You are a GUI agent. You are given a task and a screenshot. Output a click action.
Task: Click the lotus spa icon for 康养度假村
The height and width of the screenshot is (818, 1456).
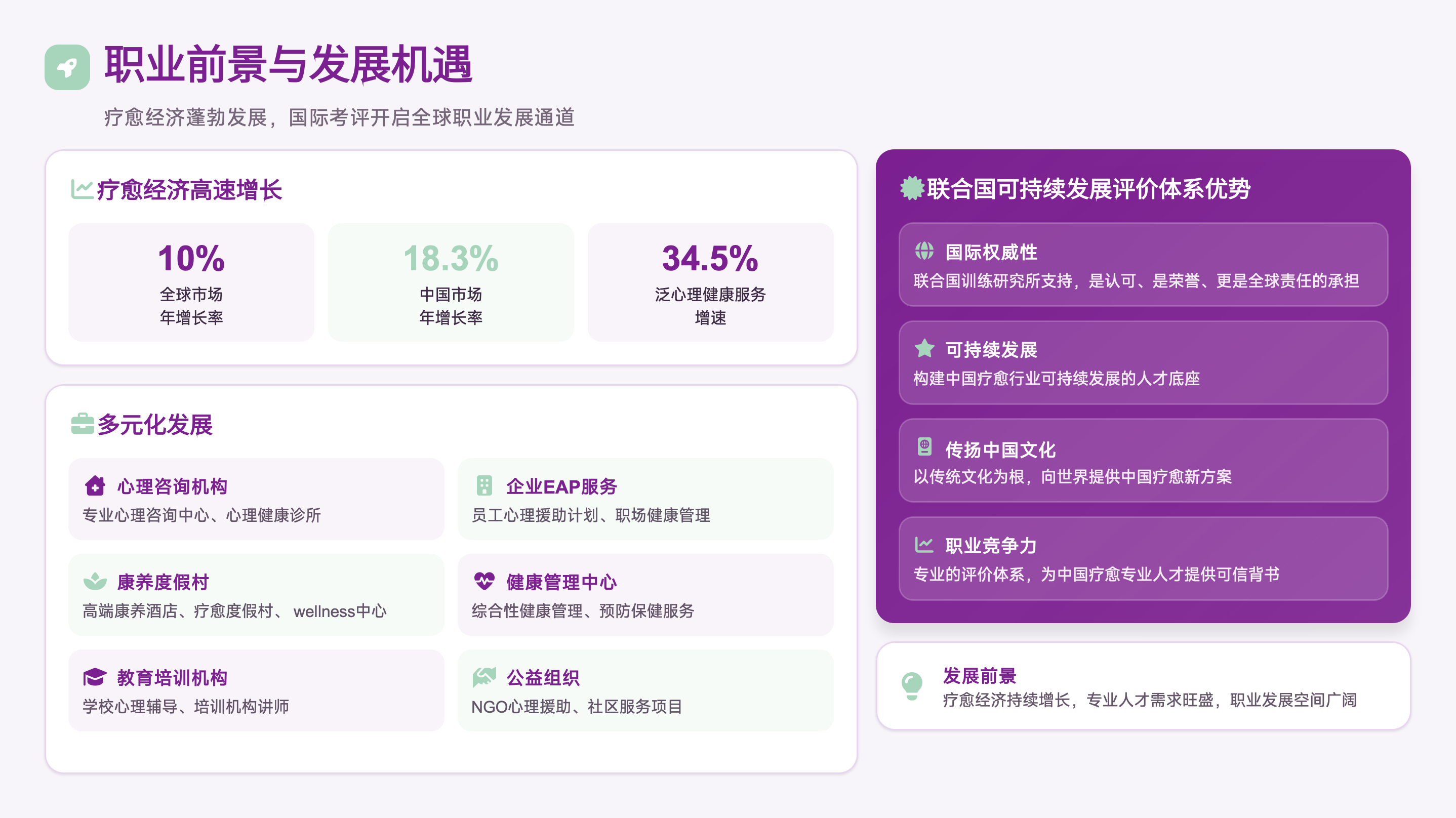tap(95, 581)
